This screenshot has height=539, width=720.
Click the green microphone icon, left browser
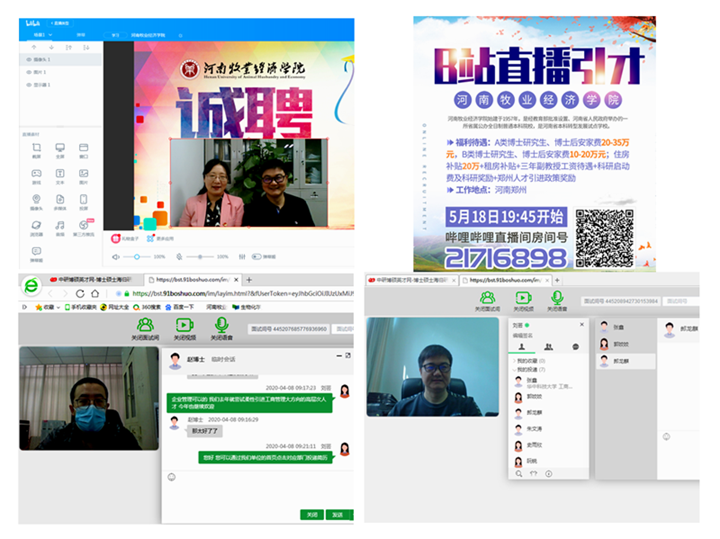point(222,325)
